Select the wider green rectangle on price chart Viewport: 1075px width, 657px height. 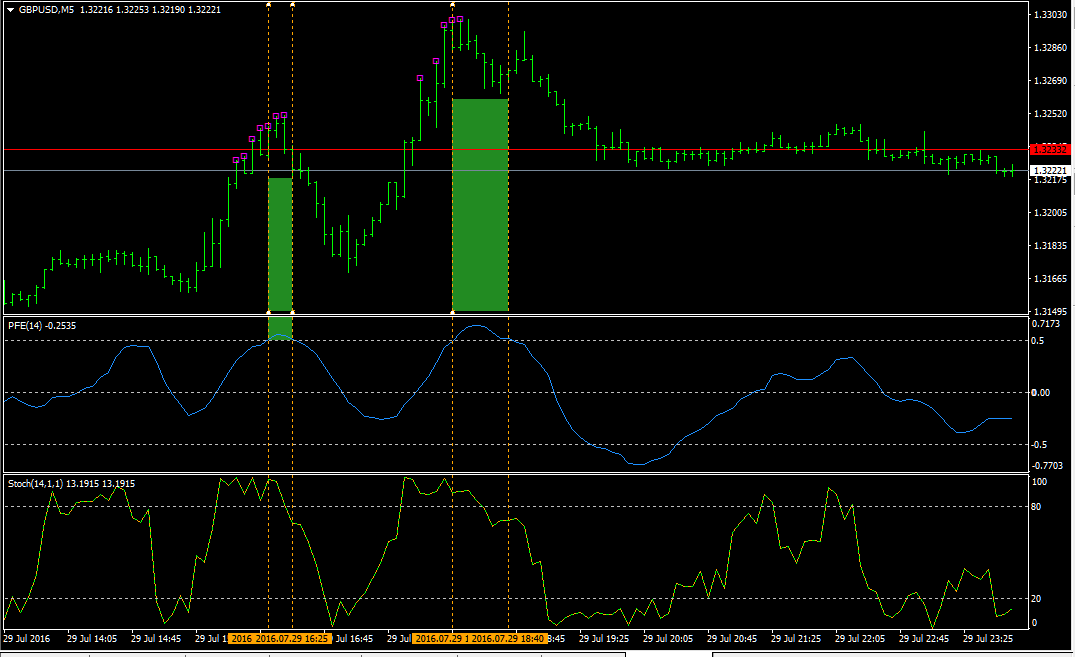(480, 205)
